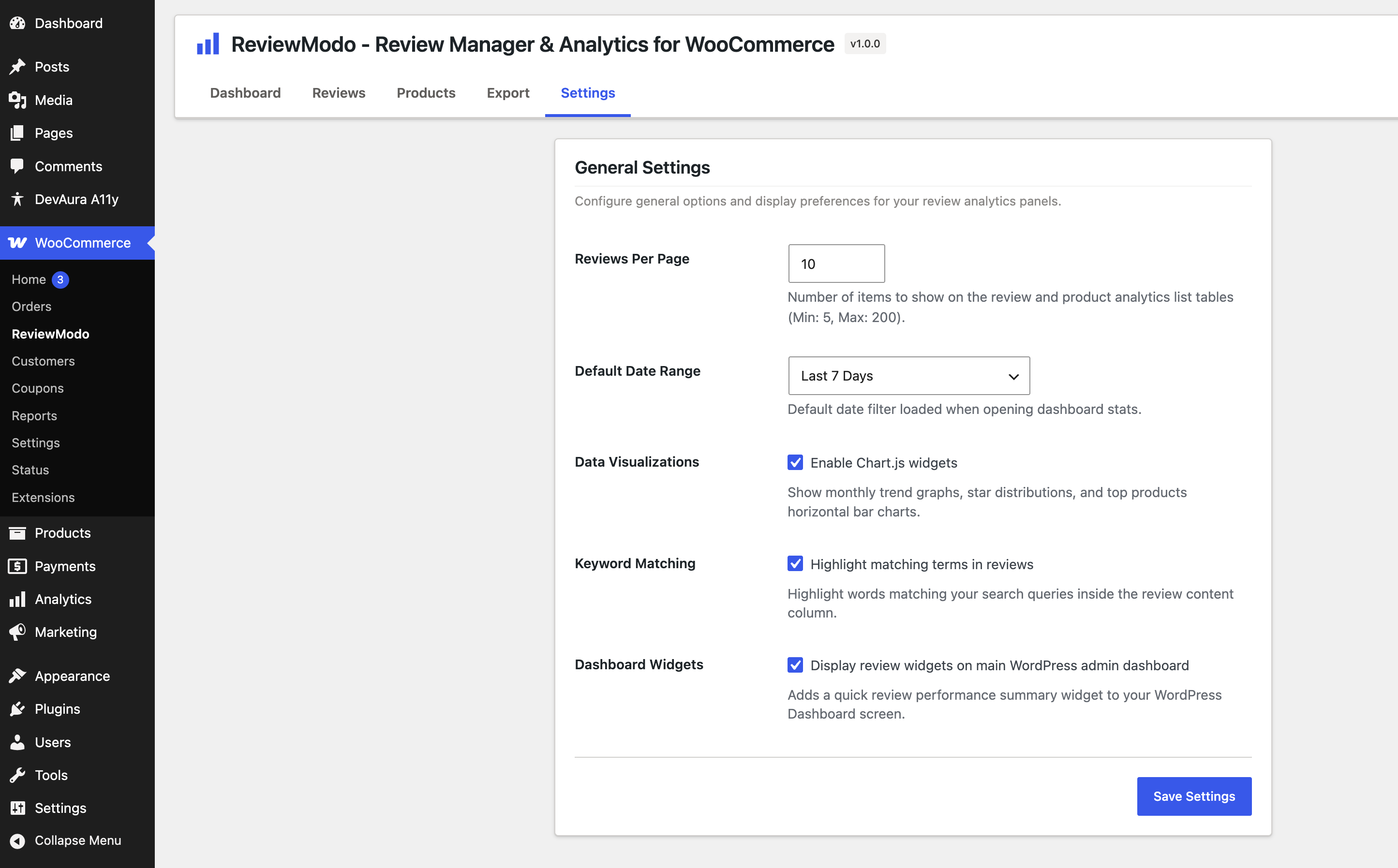Open the Extensions submenu item
This screenshot has width=1398, height=868.
click(43, 497)
